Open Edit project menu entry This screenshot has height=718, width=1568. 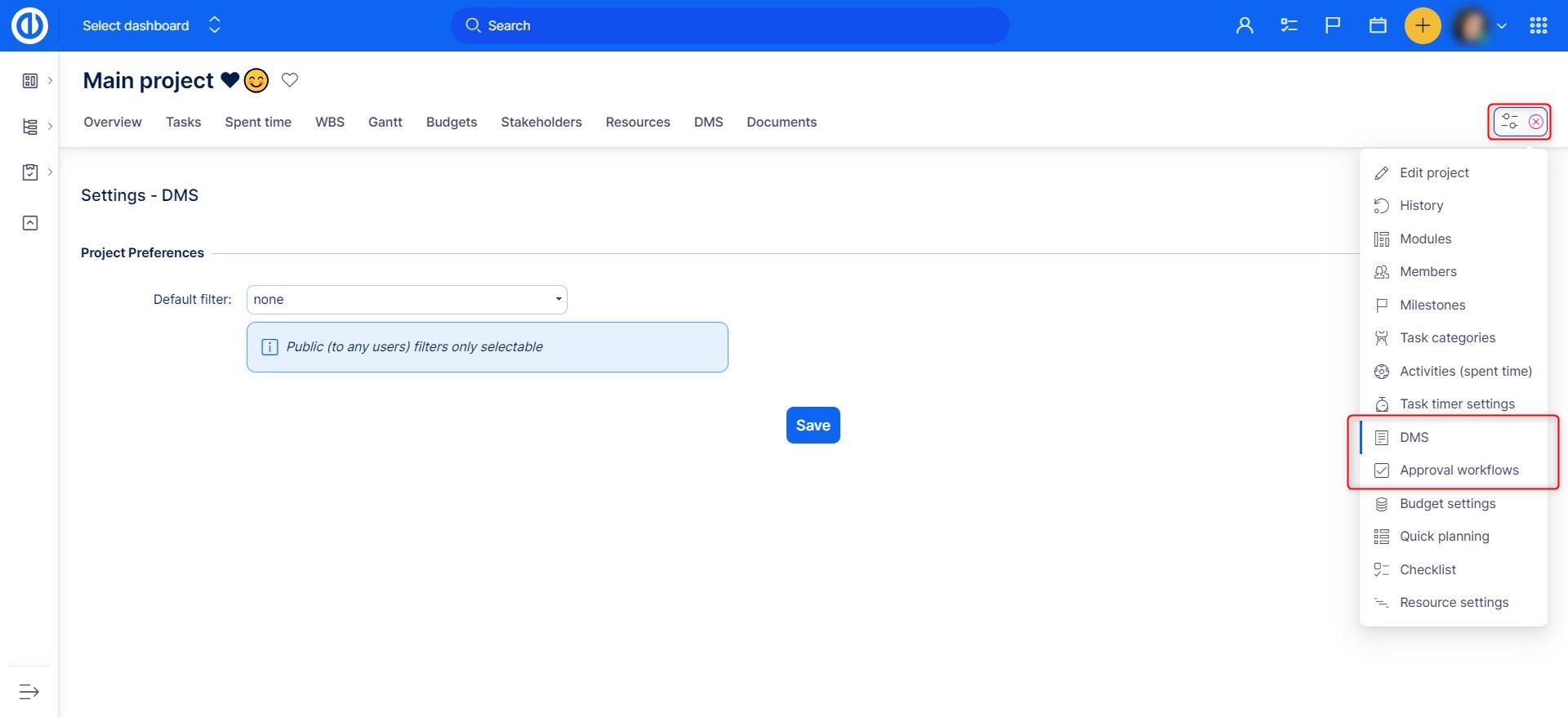point(1433,173)
